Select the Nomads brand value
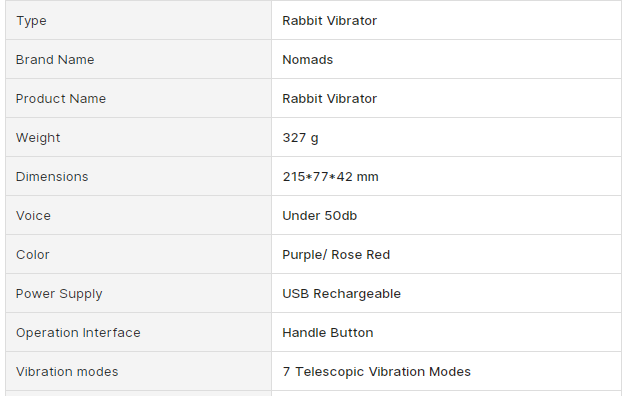 (307, 59)
